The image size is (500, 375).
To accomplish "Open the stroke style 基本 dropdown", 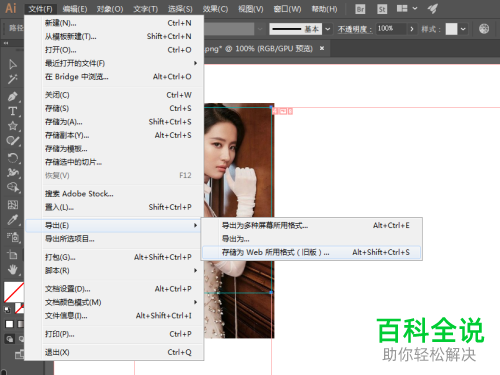I will [x=328, y=29].
